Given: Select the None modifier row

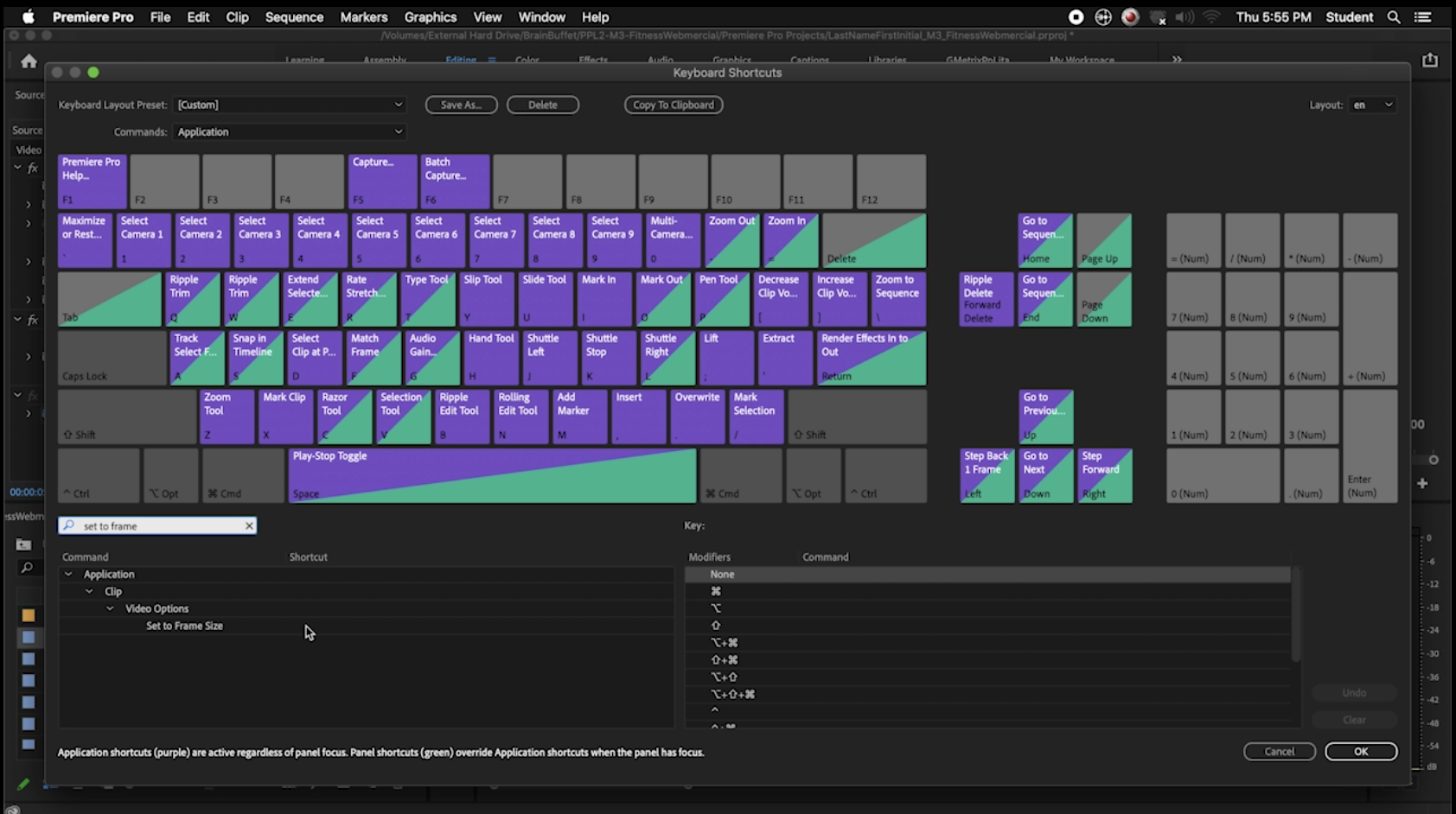Looking at the screenshot, I should [x=722, y=574].
